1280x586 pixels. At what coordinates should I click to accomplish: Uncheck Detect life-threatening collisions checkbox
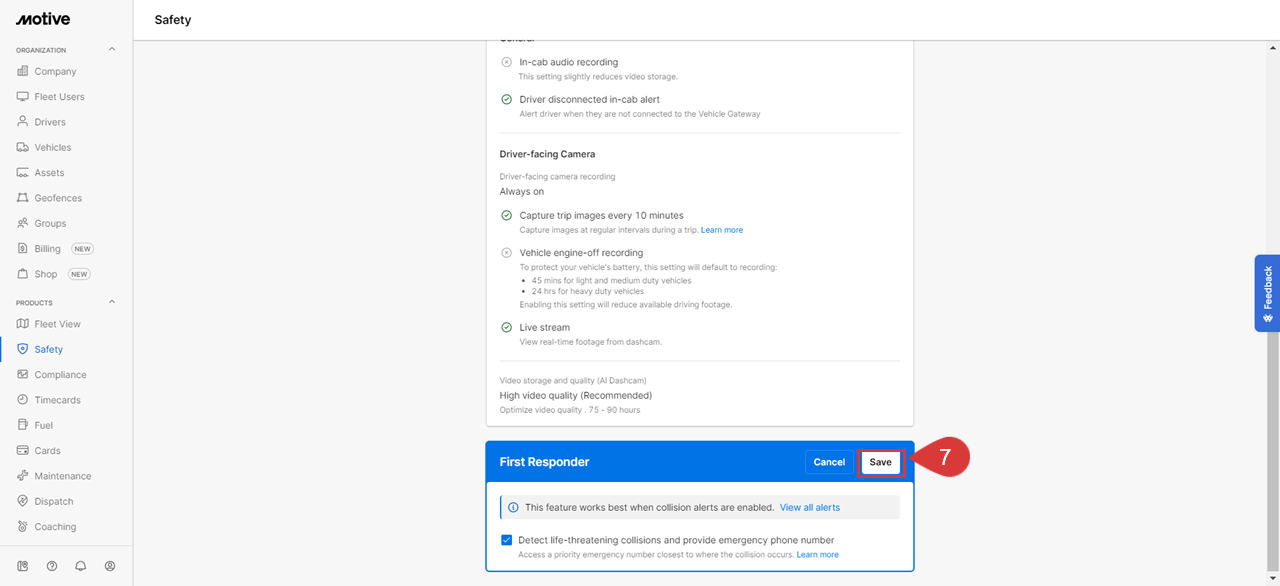pos(506,540)
